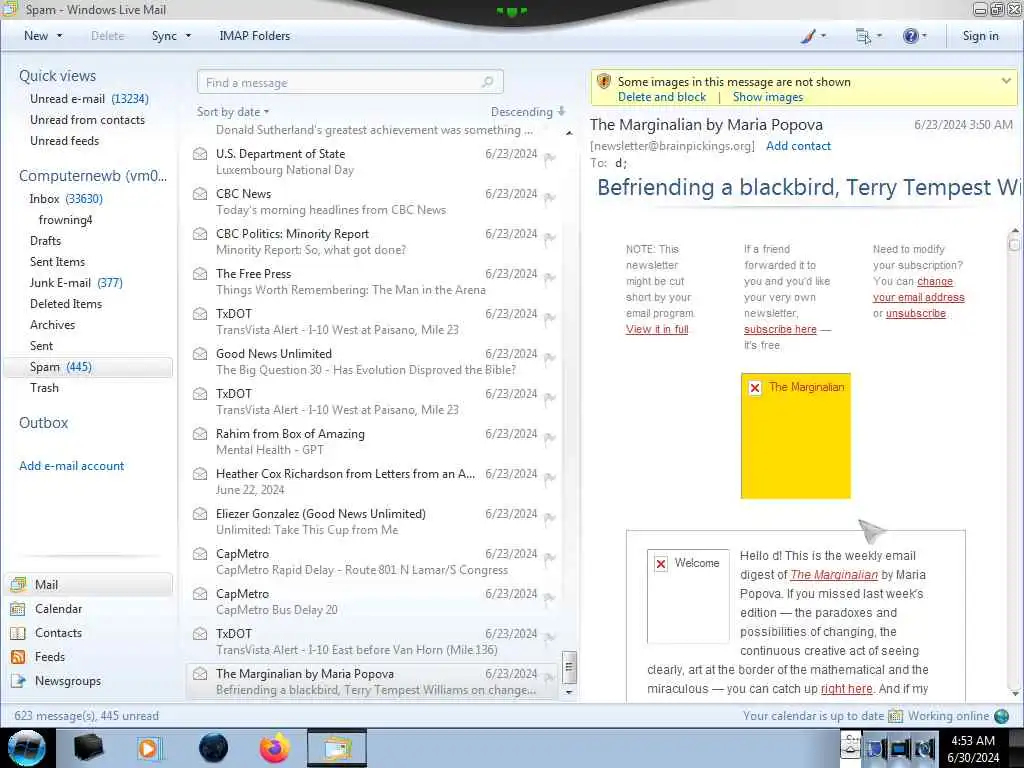1024x768 pixels.
Task: Click the message list scrollbar thumb
Action: [569, 667]
